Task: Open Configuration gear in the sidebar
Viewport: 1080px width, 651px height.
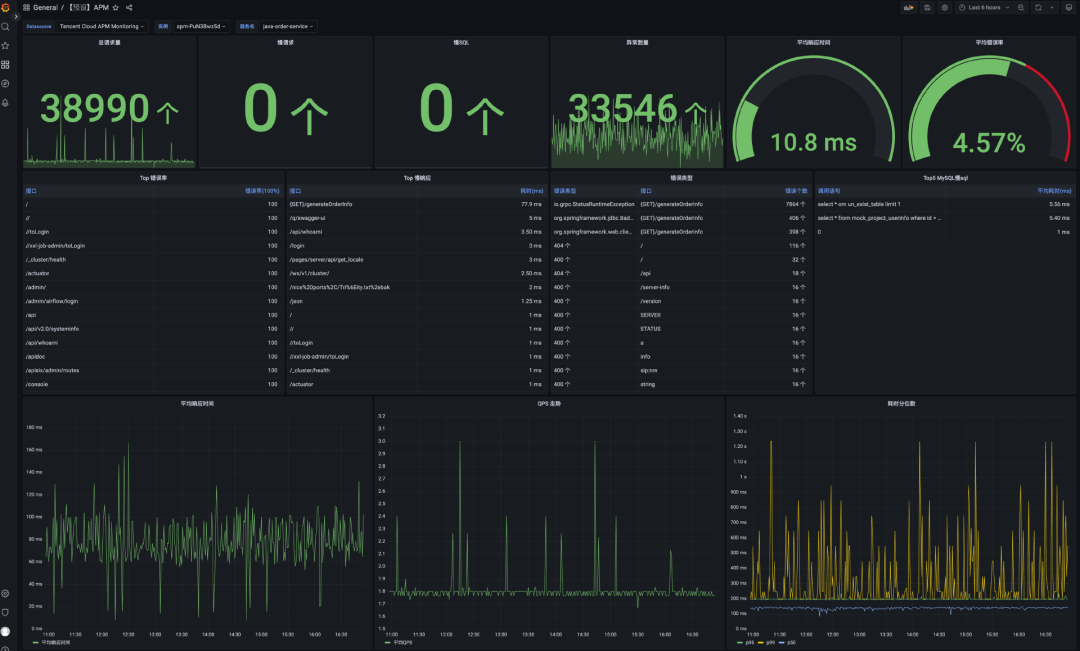Action: (x=6, y=593)
